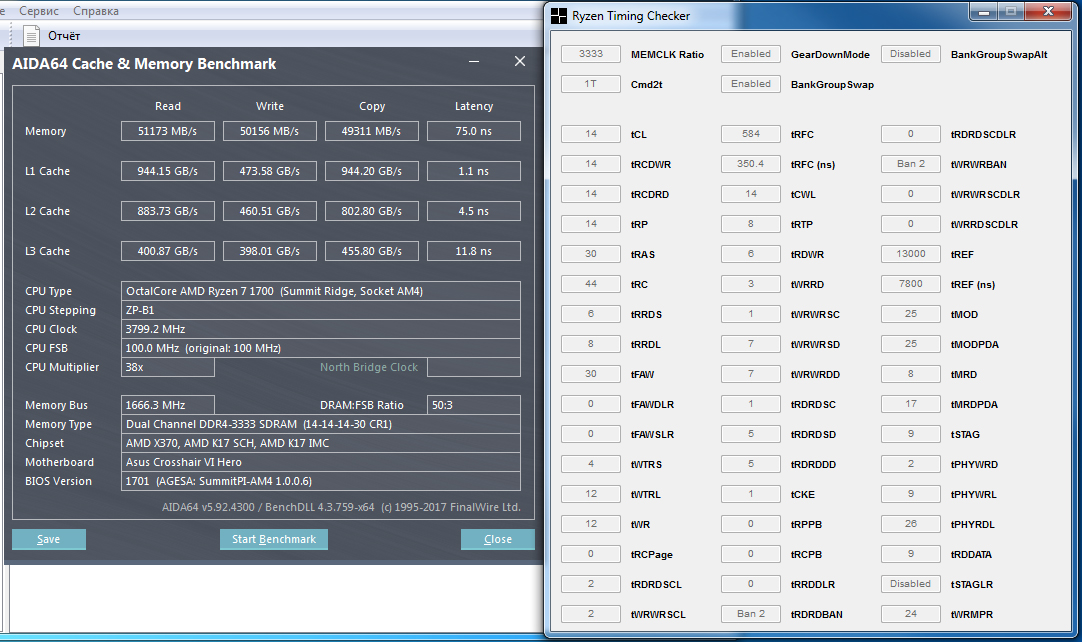The width and height of the screenshot is (1082, 642).
Task: Click the tSTAGLR Disabled field
Action: click(911, 584)
